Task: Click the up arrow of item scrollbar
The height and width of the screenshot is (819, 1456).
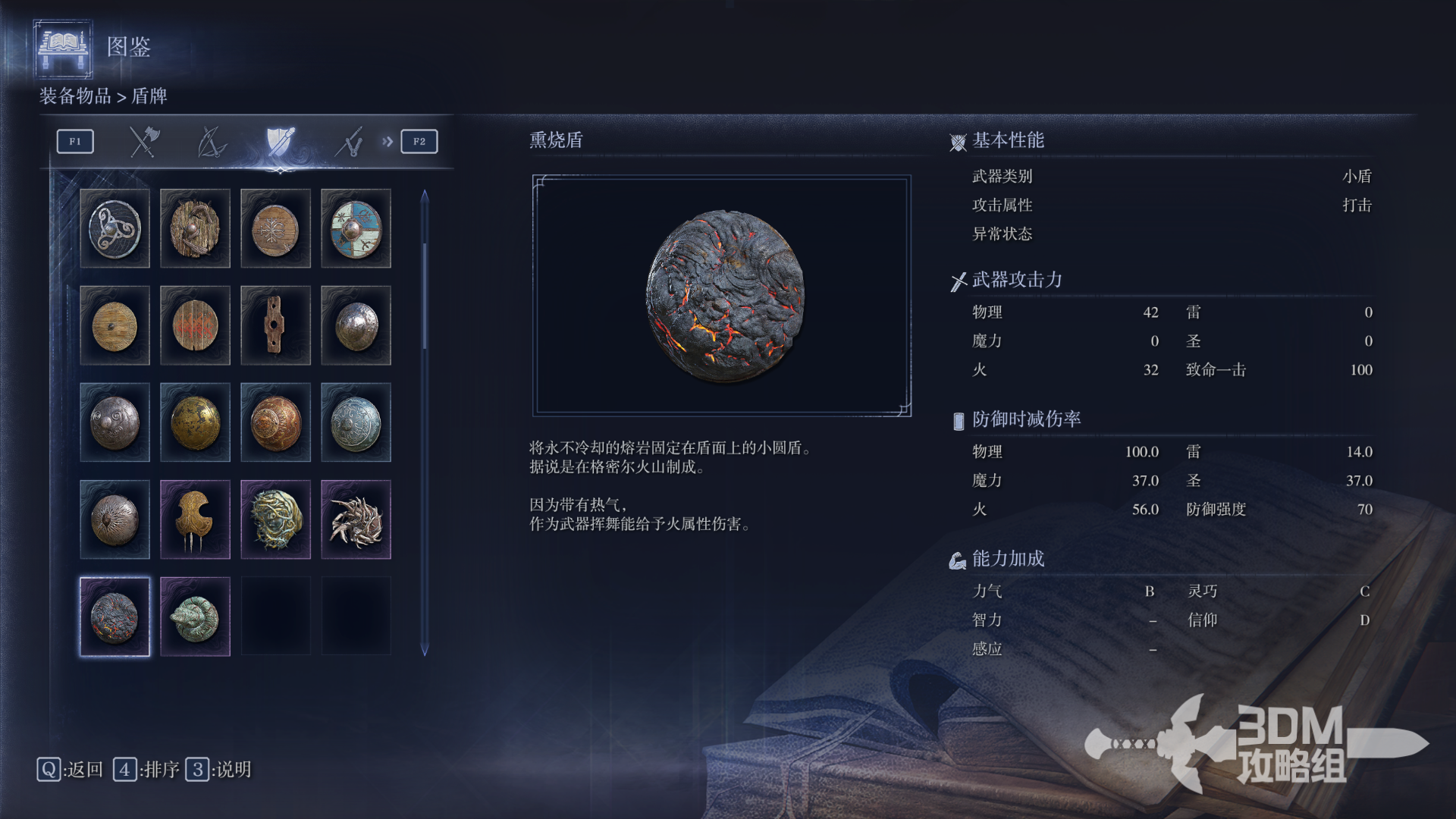Action: (x=425, y=196)
